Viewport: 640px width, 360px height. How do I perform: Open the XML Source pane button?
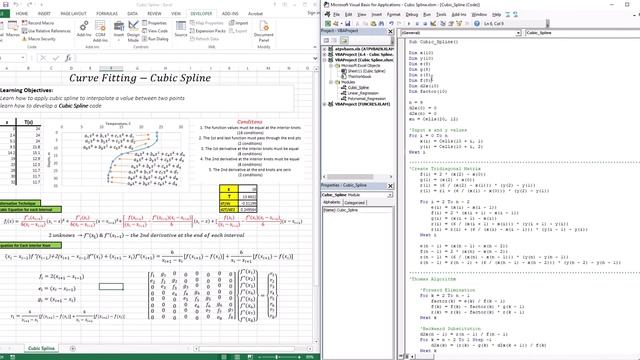pos(180,29)
